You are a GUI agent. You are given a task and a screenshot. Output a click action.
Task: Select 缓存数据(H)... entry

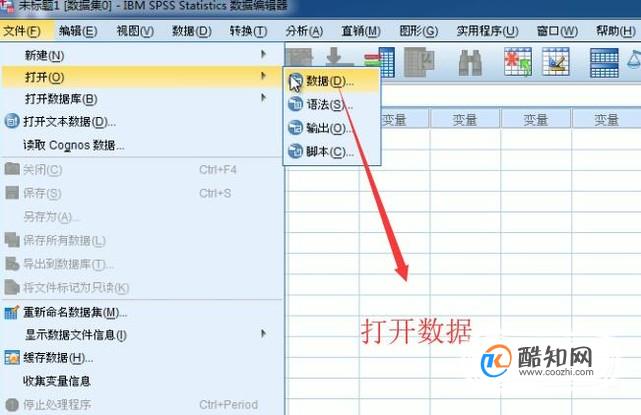click(x=141, y=358)
